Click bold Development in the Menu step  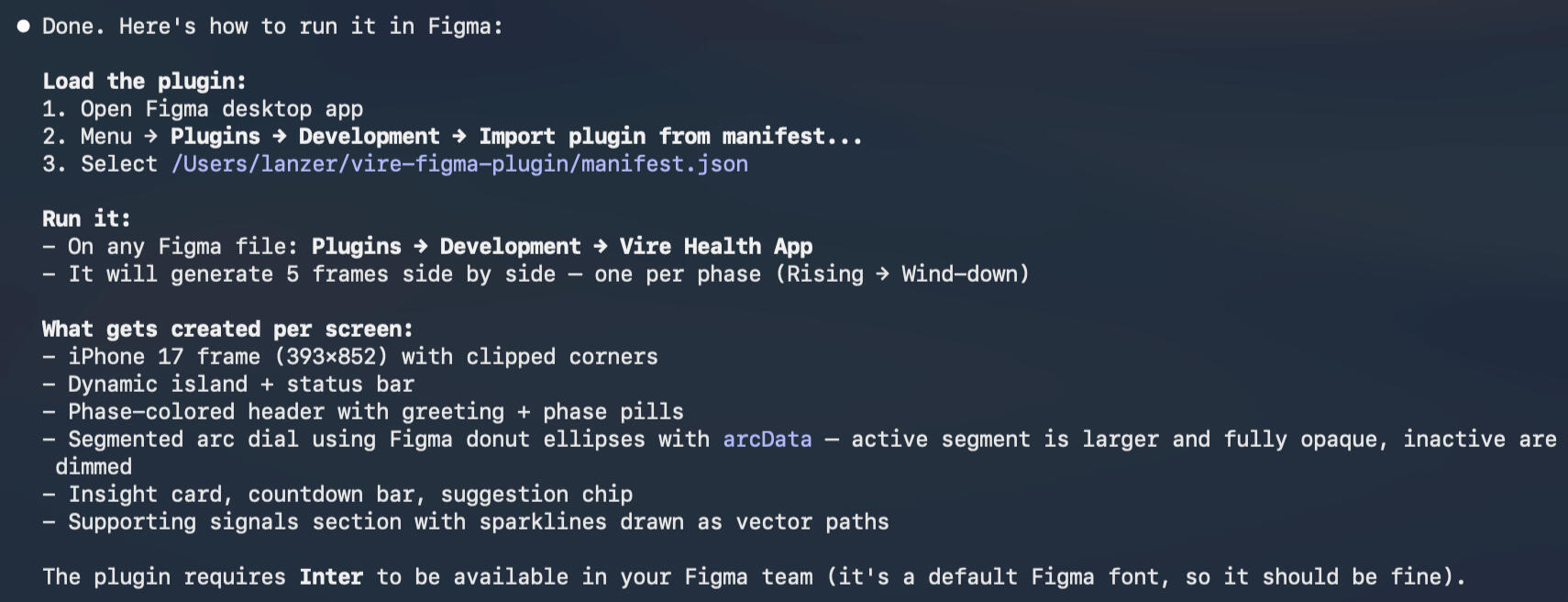pos(369,137)
